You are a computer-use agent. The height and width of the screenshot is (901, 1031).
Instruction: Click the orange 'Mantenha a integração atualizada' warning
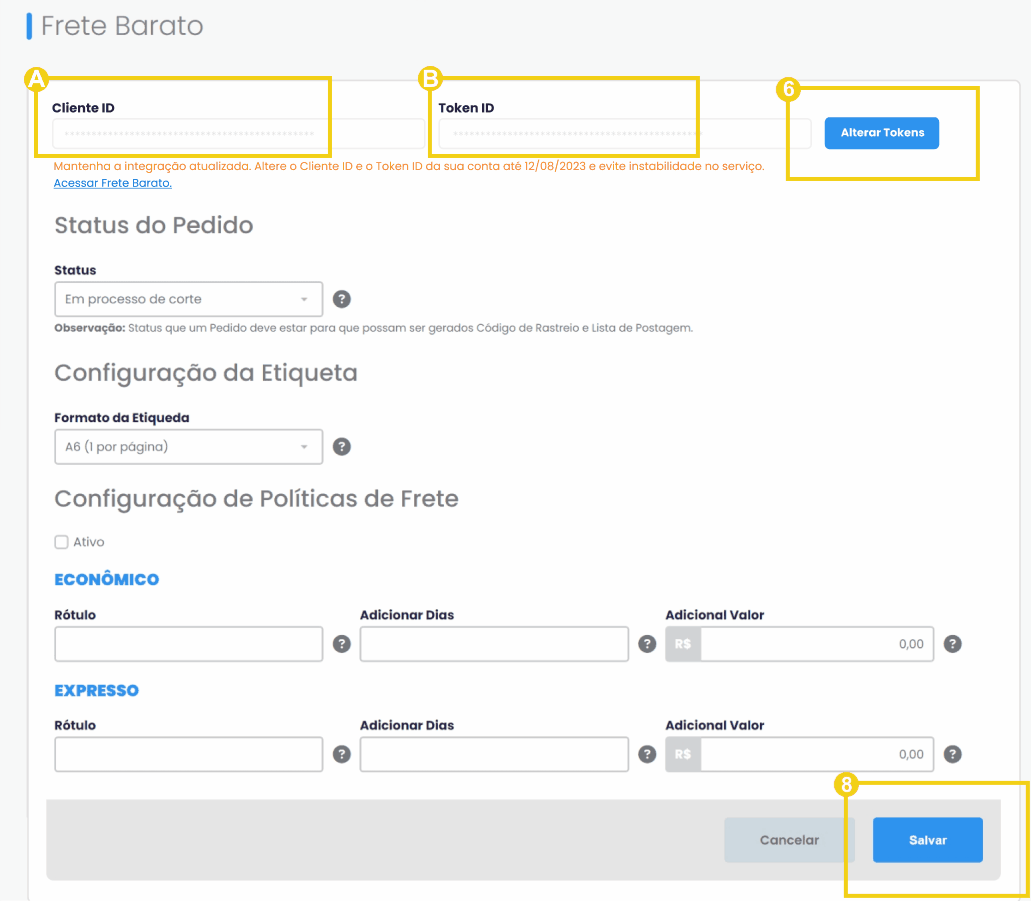click(409, 166)
